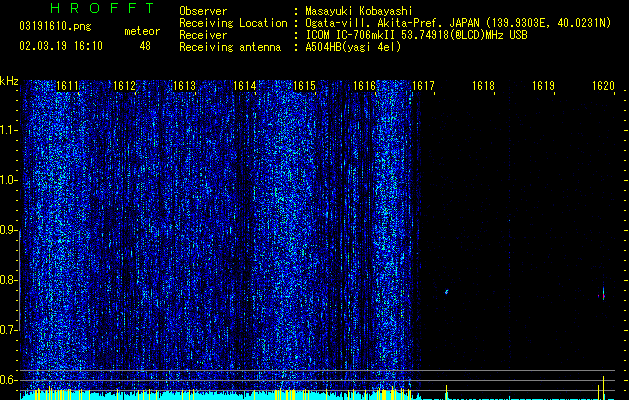Image resolution: width=629 pixels, height=400 pixels.
Task: Select the A504HB(yagi 4el) antenna text
Action: (x=353, y=47)
